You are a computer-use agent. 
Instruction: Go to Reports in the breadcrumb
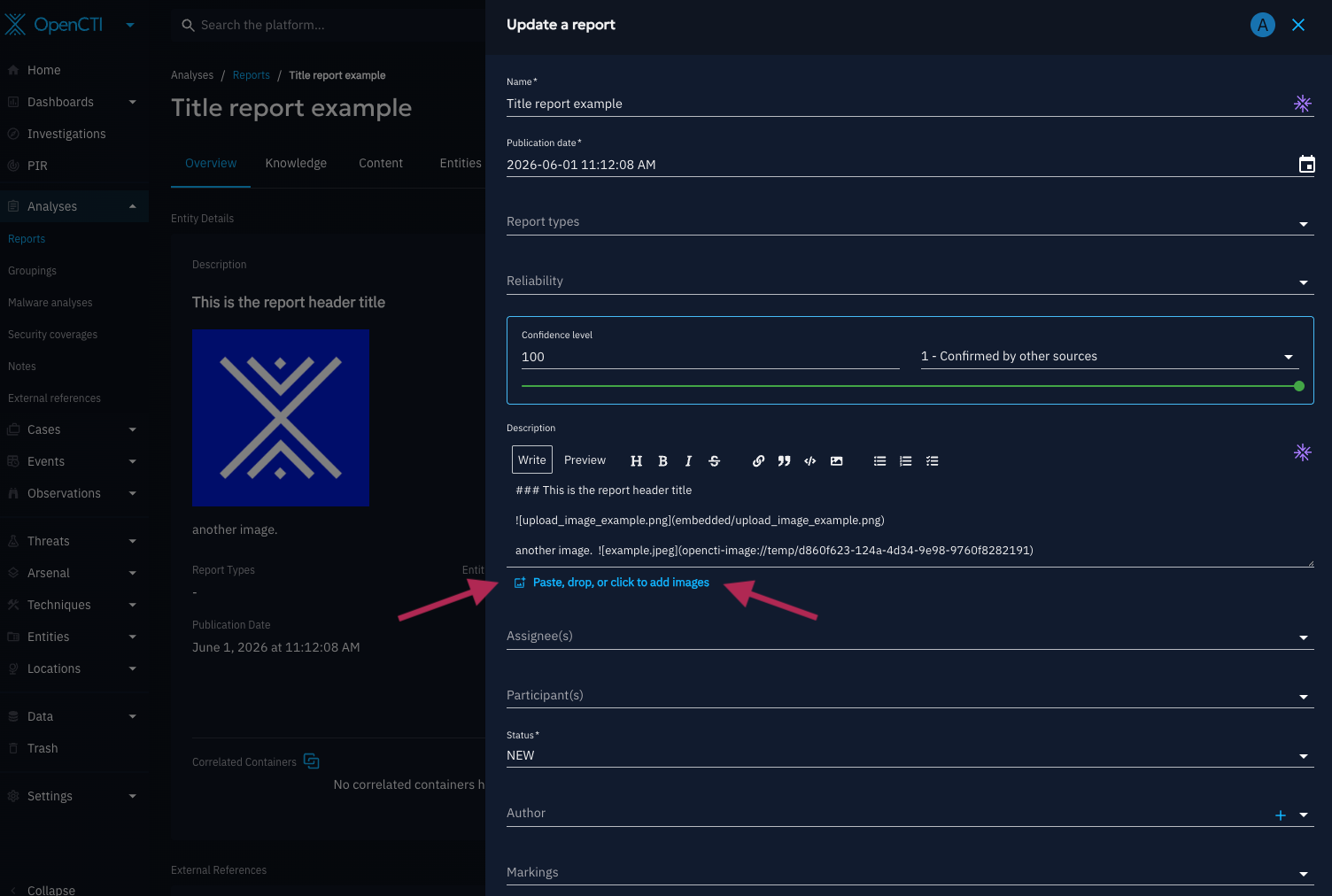252,75
